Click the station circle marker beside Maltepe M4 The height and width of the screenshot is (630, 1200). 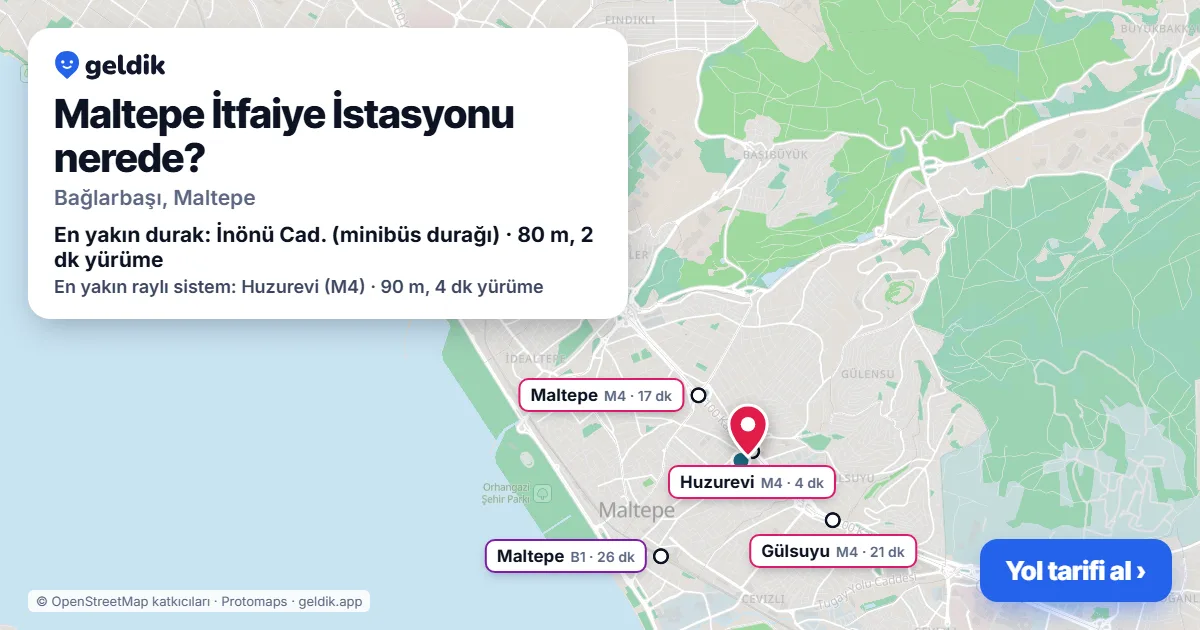tap(698, 395)
